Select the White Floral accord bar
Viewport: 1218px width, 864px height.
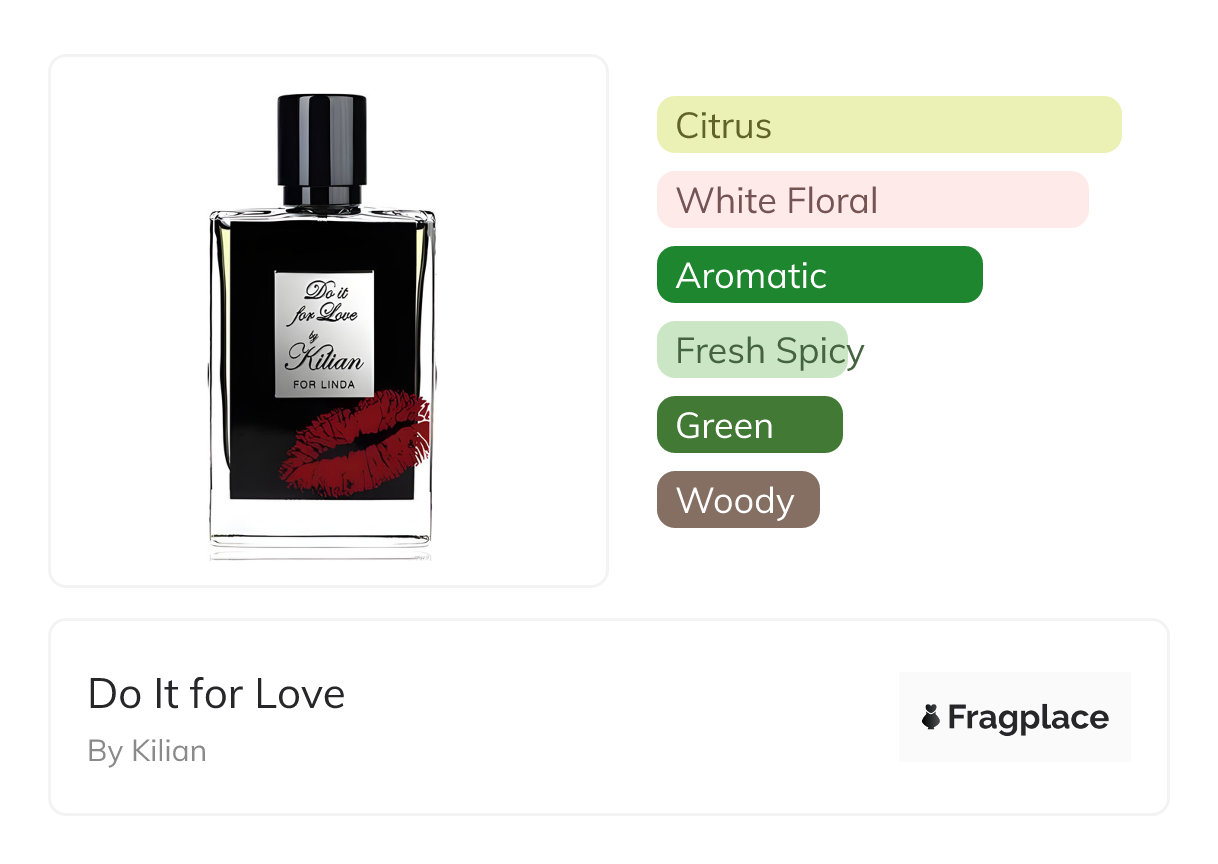(x=873, y=200)
